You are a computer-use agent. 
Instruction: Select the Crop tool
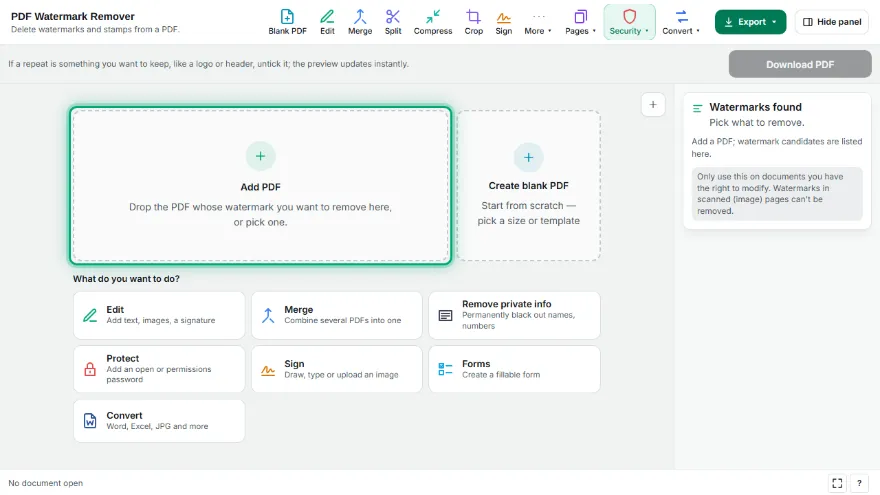click(x=474, y=22)
